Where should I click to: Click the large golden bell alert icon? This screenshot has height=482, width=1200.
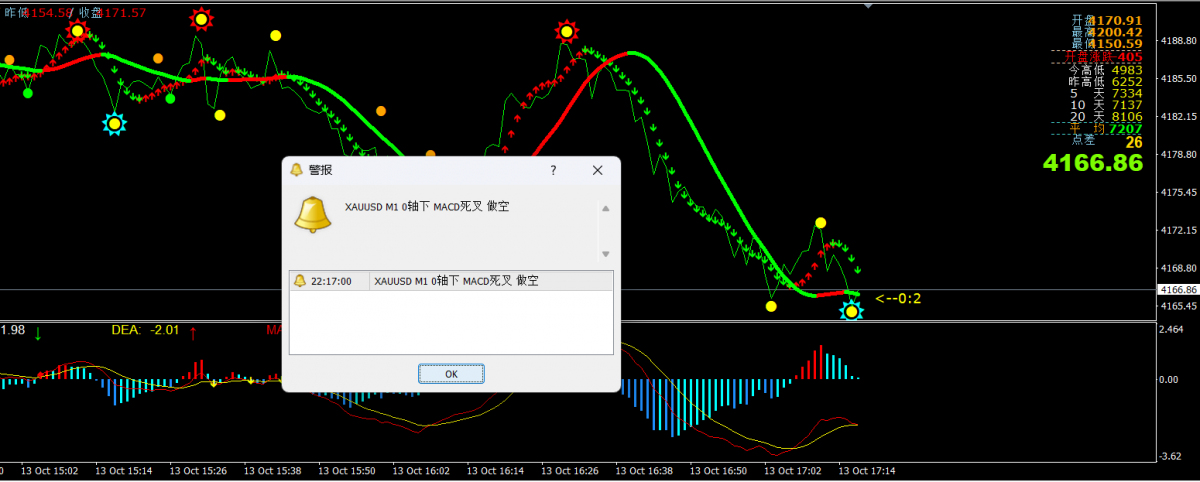click(312, 214)
